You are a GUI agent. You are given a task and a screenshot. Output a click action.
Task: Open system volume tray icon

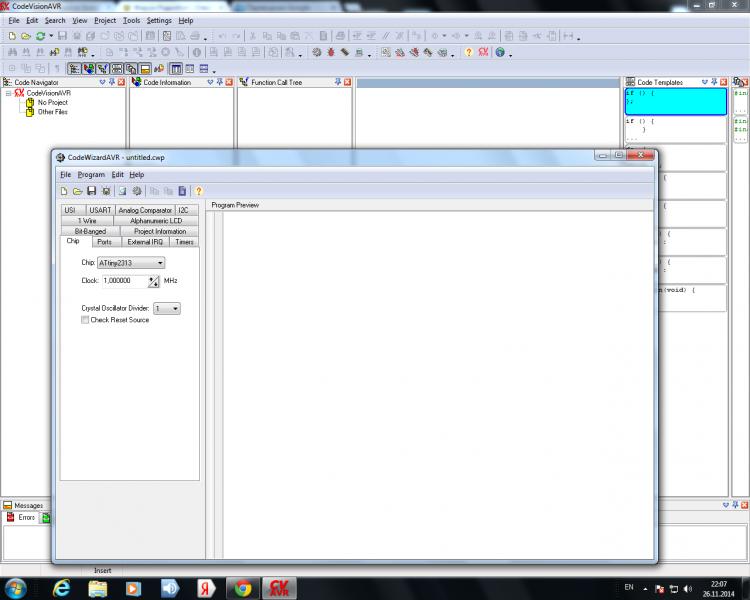(x=688, y=589)
